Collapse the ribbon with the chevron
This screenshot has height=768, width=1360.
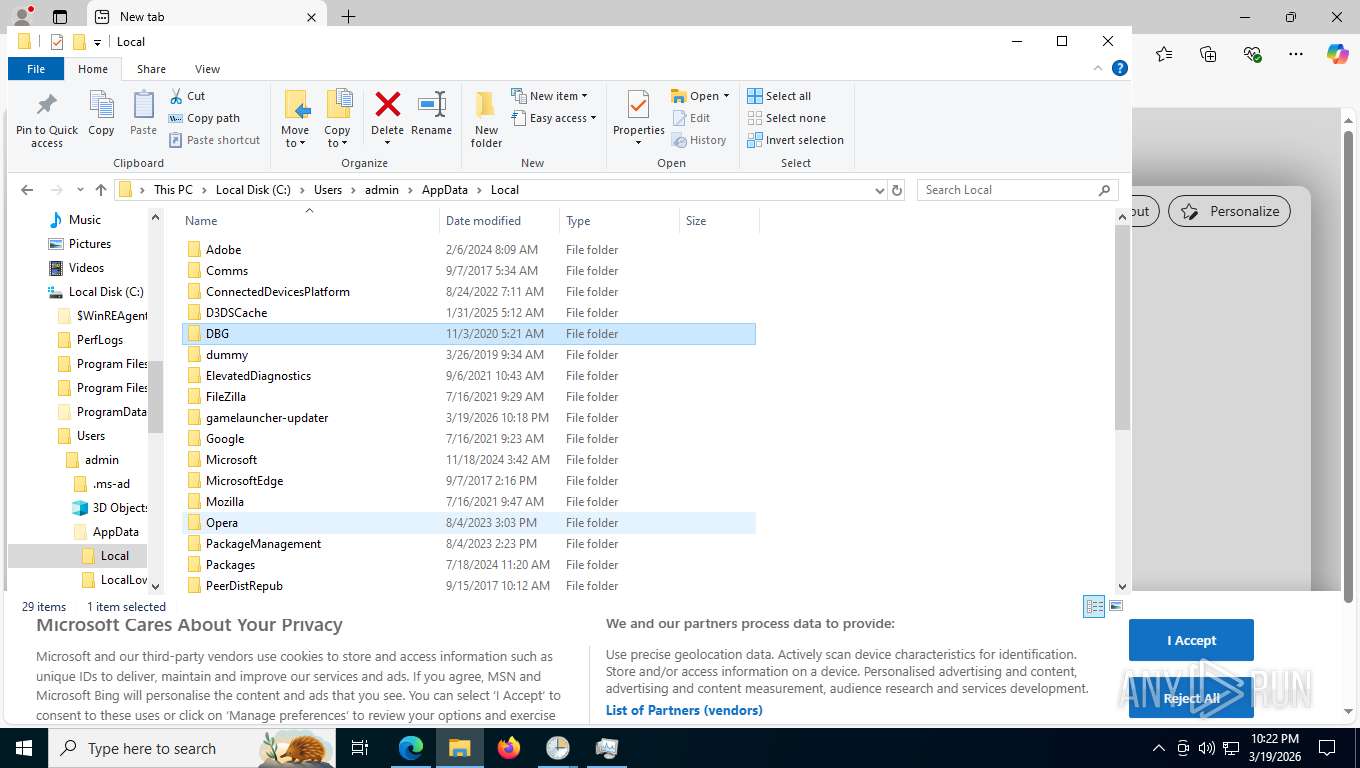pyautogui.click(x=1100, y=68)
